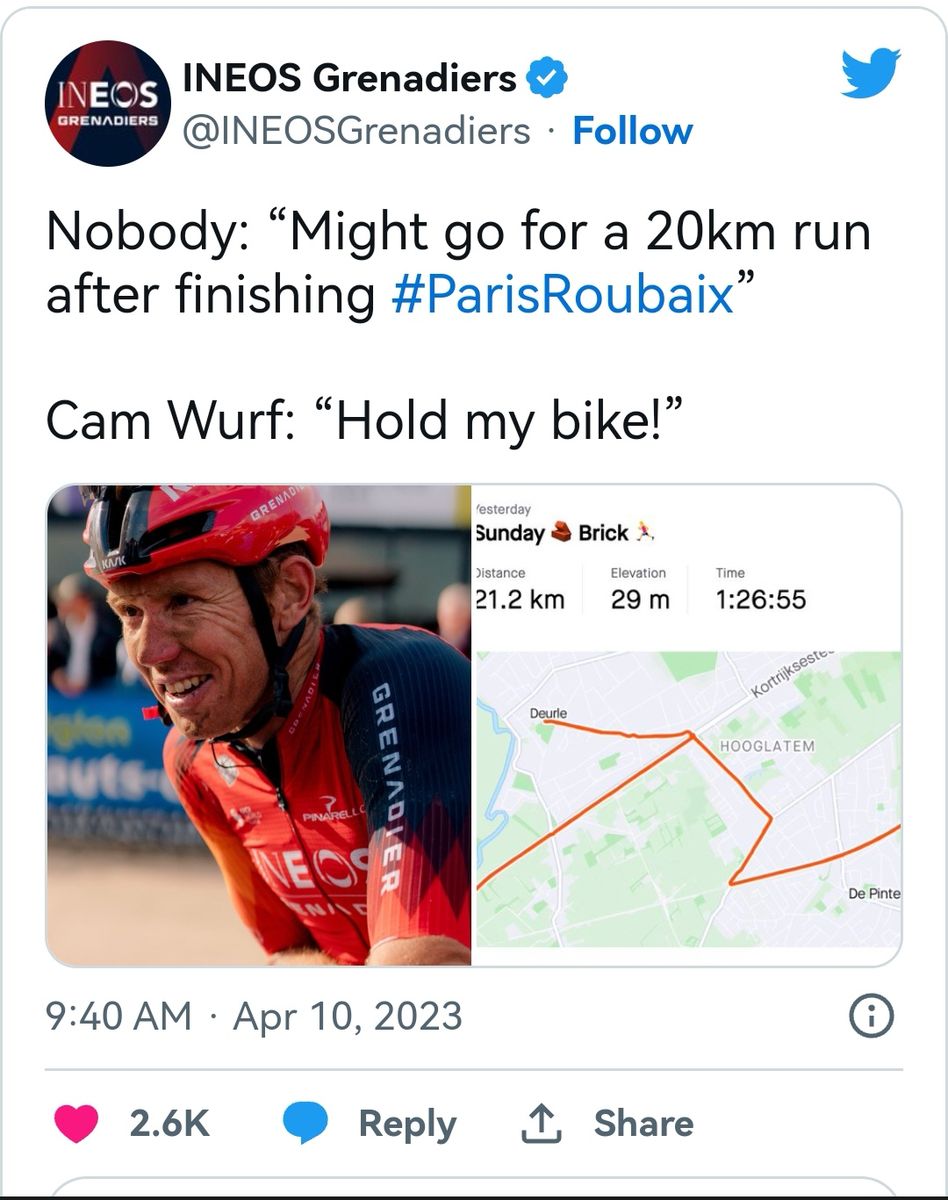Viewport: 948px width, 1200px height.
Task: Open the INEOS Grenadiers profile avatar
Action: coord(107,104)
